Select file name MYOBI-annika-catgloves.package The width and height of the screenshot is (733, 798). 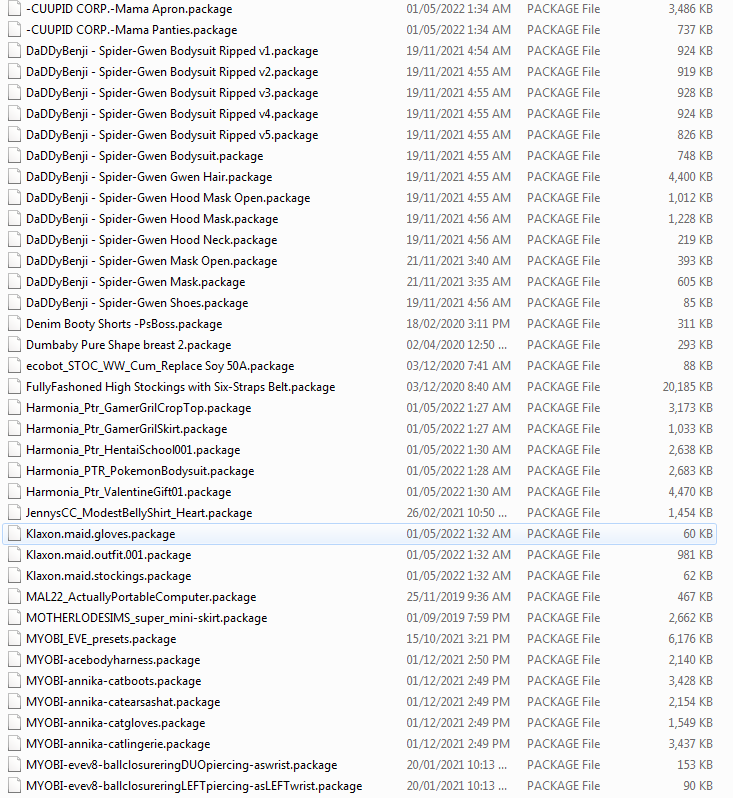pyautogui.click(x=116, y=723)
